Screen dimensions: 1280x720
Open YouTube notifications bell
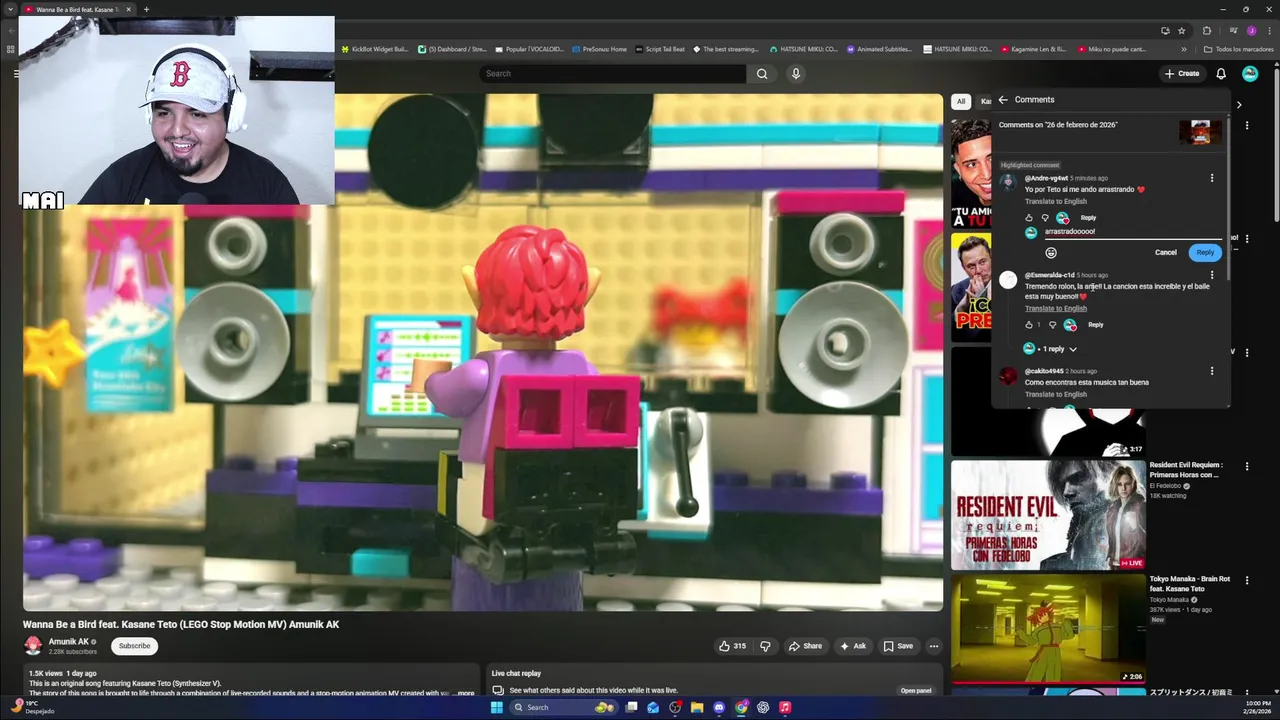click(1221, 73)
